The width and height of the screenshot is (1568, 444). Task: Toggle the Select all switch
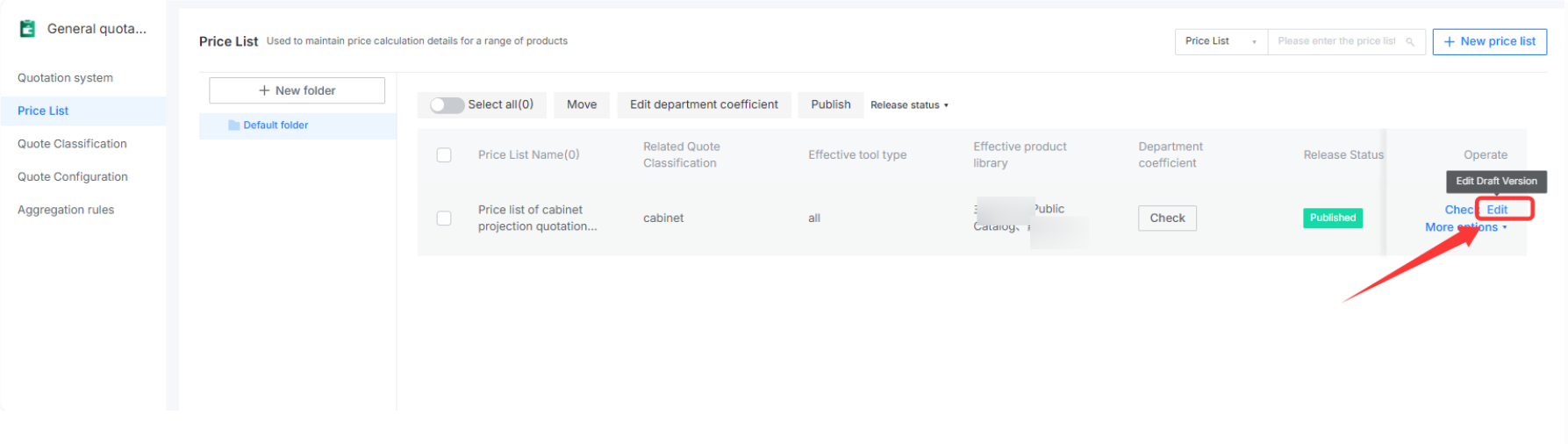(447, 105)
